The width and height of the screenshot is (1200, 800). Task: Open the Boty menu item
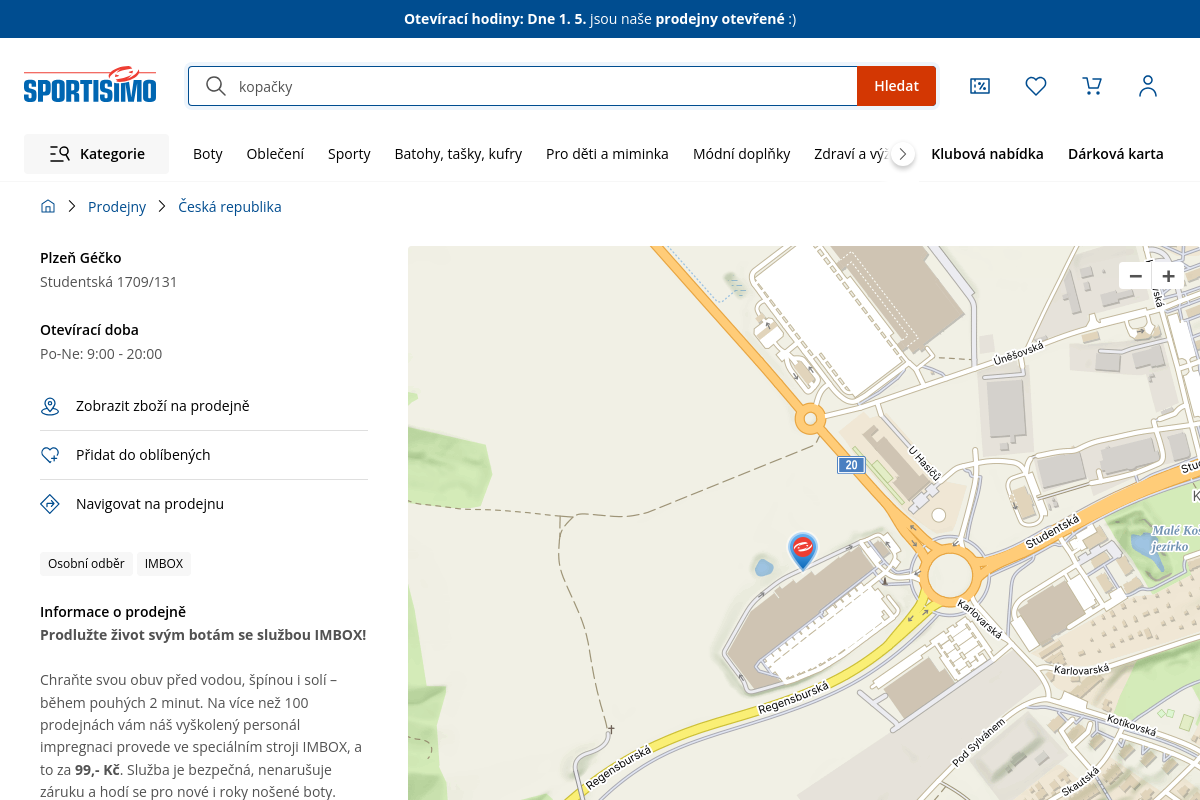(208, 154)
